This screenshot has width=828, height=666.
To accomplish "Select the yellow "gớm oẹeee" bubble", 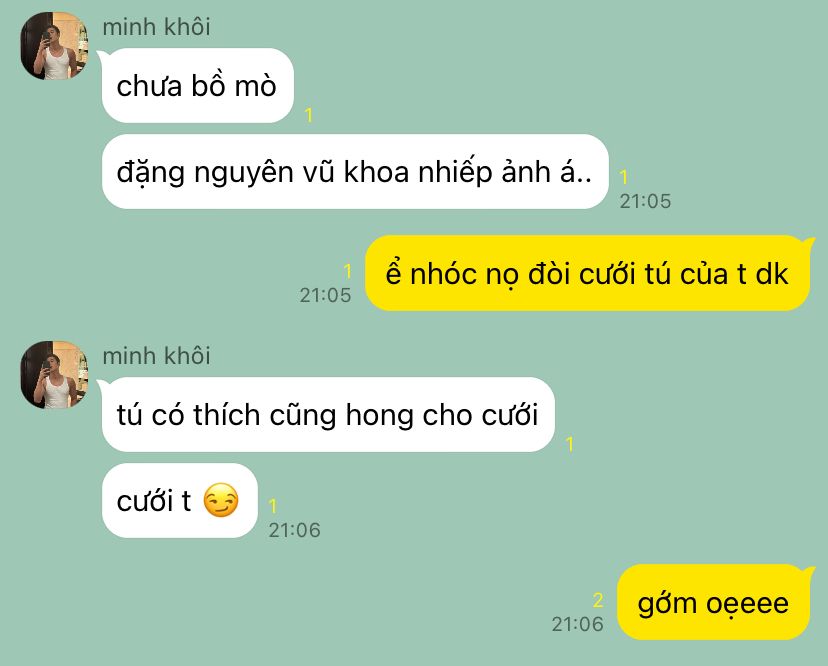I will coord(713,602).
